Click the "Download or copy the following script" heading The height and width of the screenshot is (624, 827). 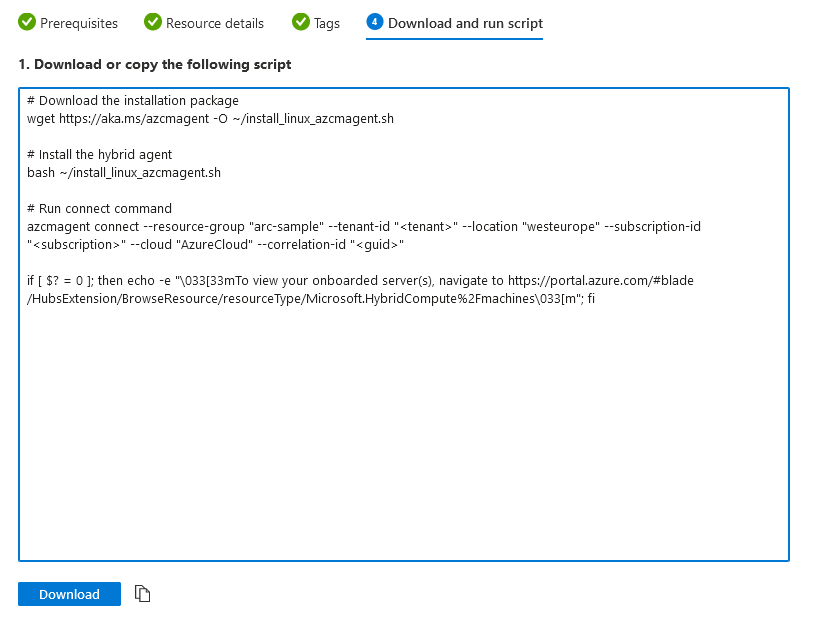(x=155, y=64)
